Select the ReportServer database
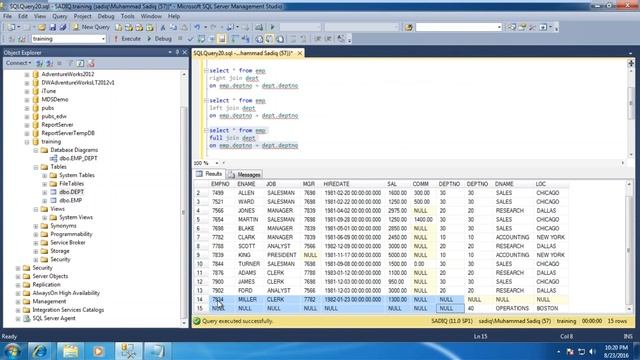Image resolution: width=640 pixels, height=360 pixels. [57, 125]
